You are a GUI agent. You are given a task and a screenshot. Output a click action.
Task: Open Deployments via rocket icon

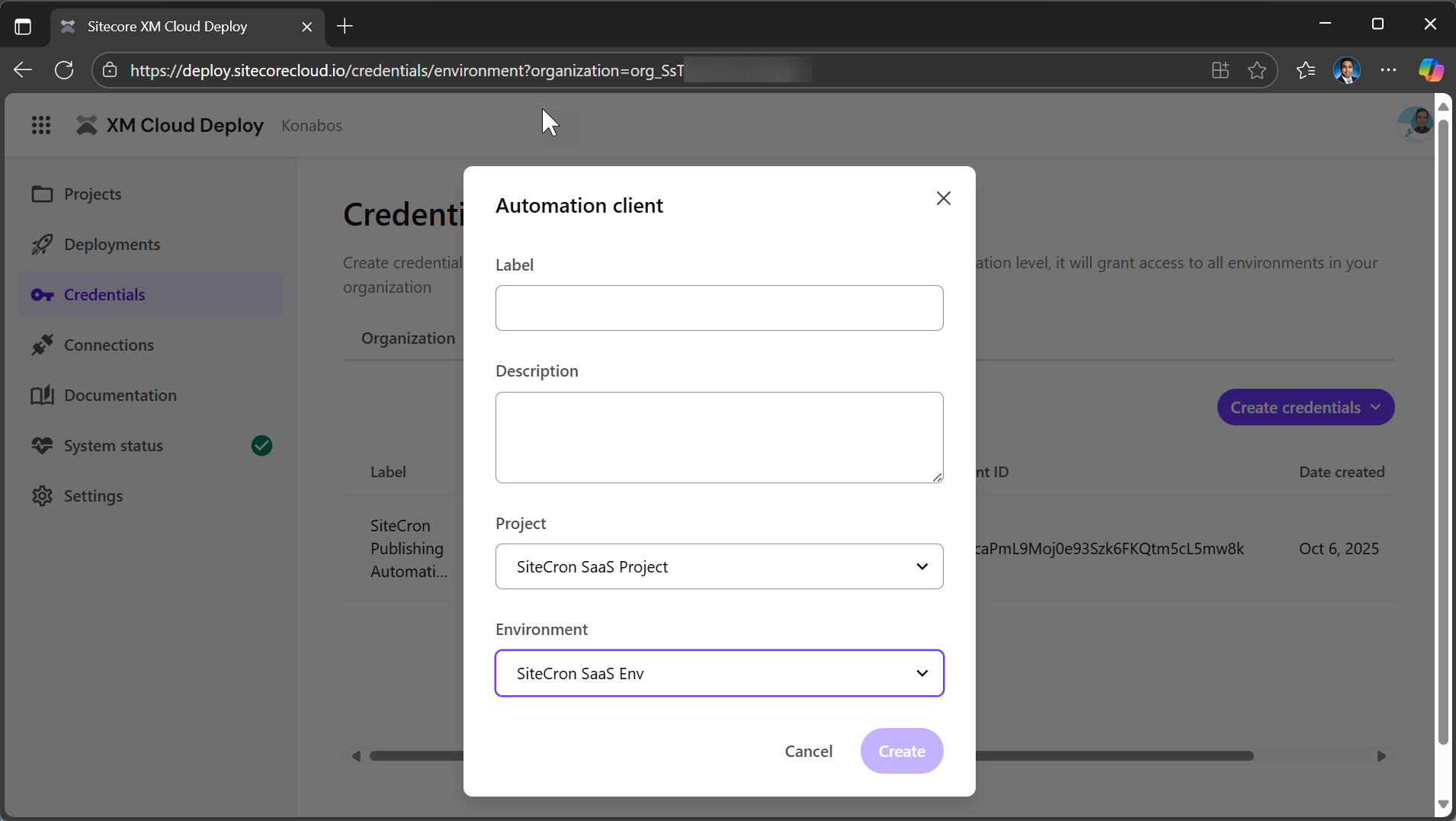(42, 245)
